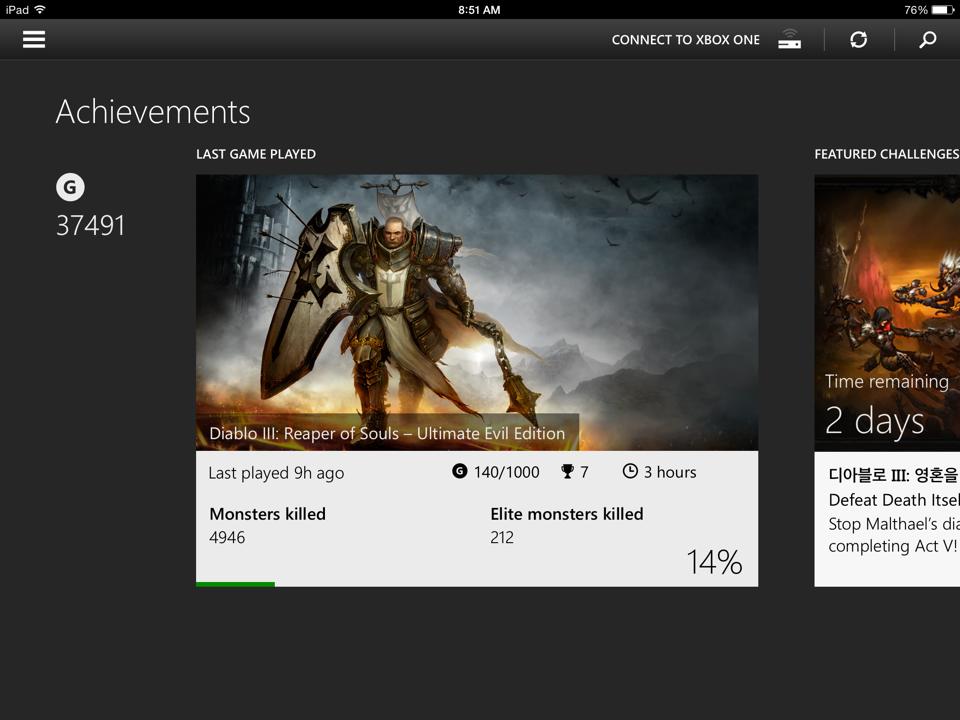Screen dimensions: 960x720
Task: Select the Last Game Played section header
Action: click(256, 154)
